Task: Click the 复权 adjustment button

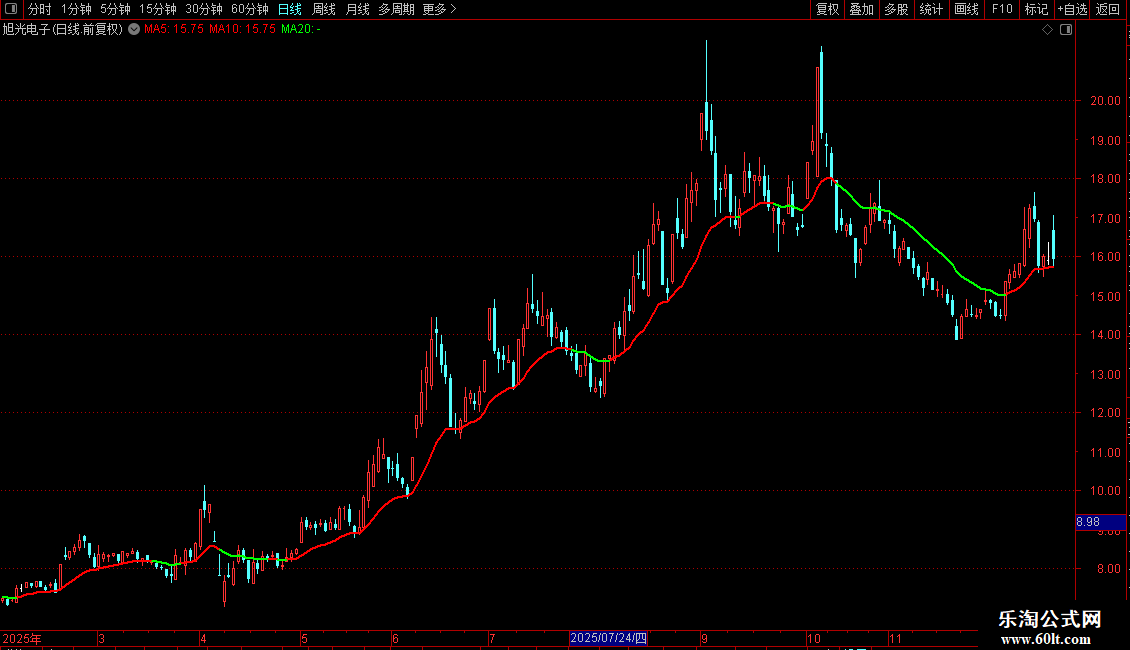Action: click(827, 9)
